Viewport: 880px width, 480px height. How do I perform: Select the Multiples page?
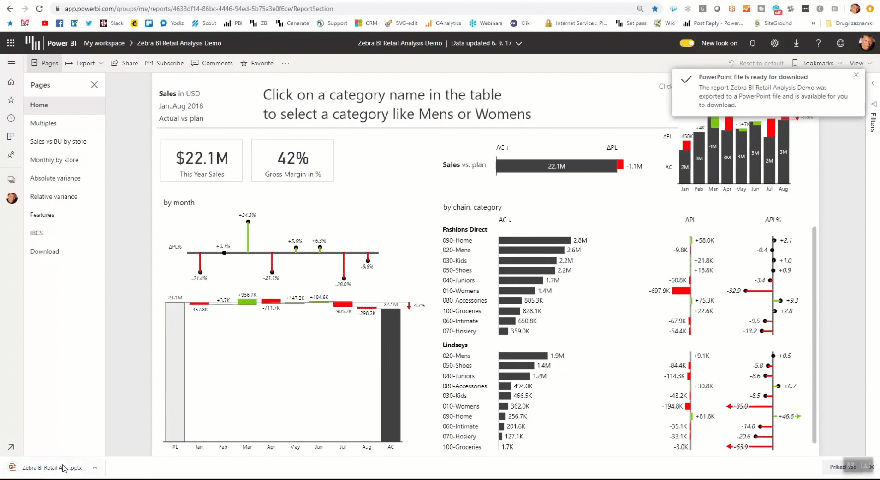pos(64,123)
